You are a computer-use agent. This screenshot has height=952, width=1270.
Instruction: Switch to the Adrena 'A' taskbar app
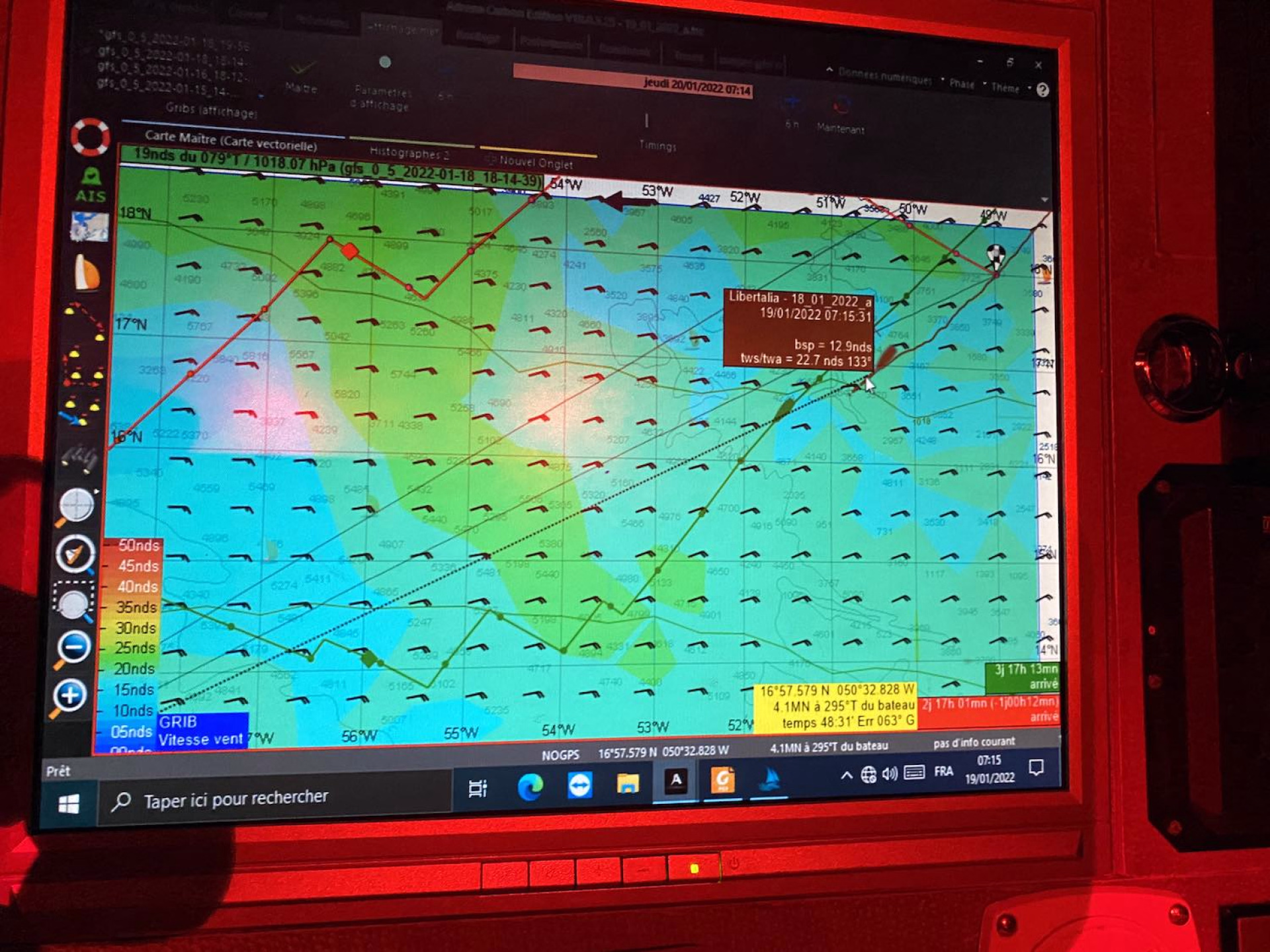click(676, 781)
